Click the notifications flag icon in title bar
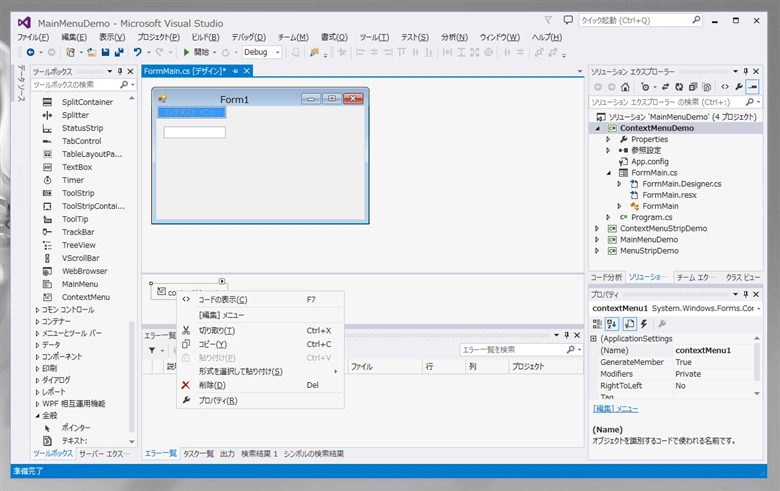Screen dimensions: 780x491 click(x=548, y=20)
